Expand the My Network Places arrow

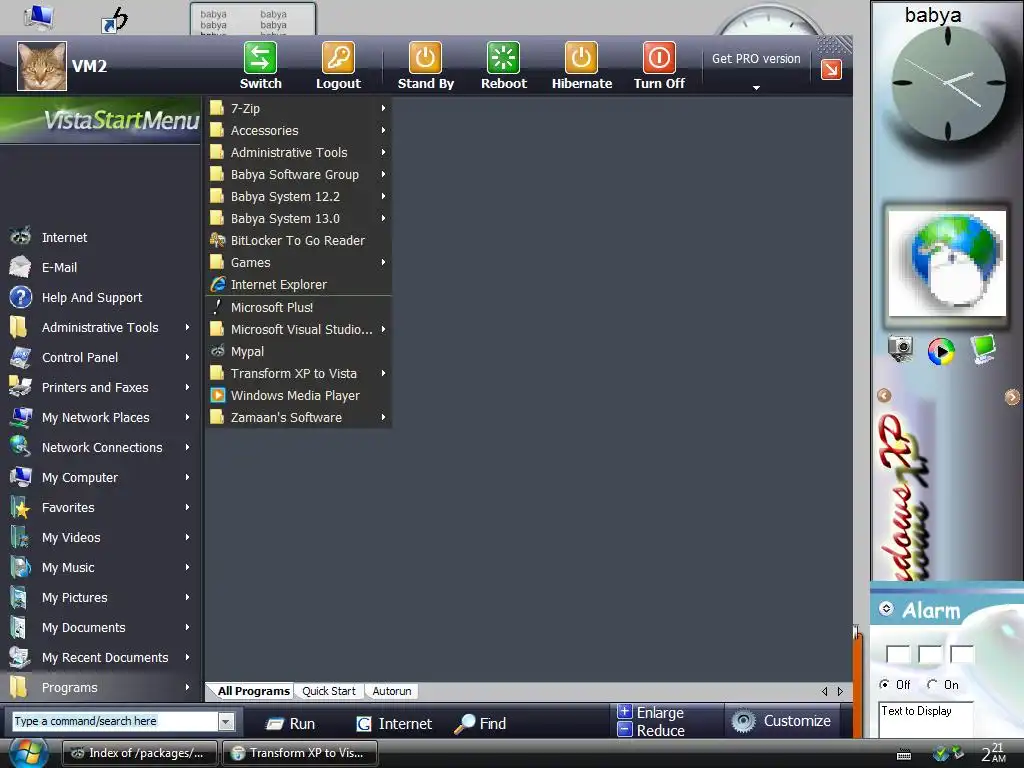(x=187, y=417)
